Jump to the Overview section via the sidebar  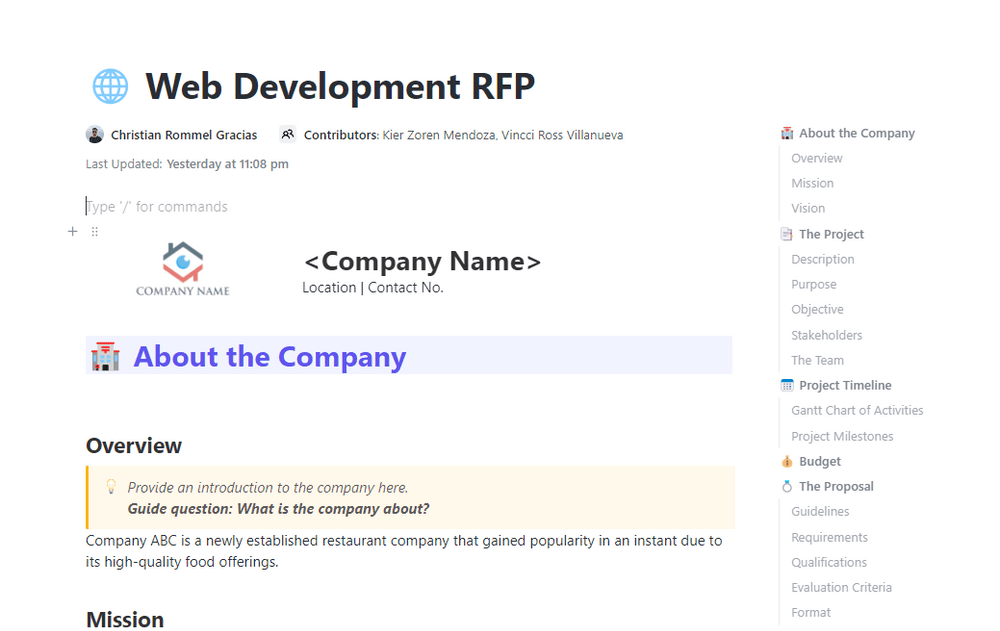816,158
